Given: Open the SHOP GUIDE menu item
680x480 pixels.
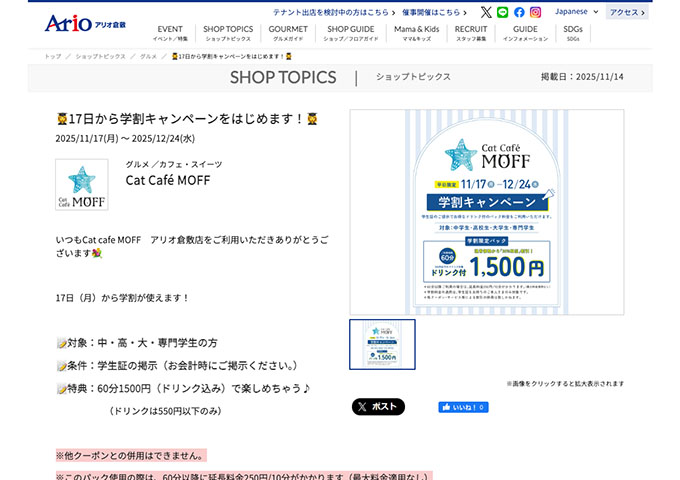Looking at the screenshot, I should 350,33.
